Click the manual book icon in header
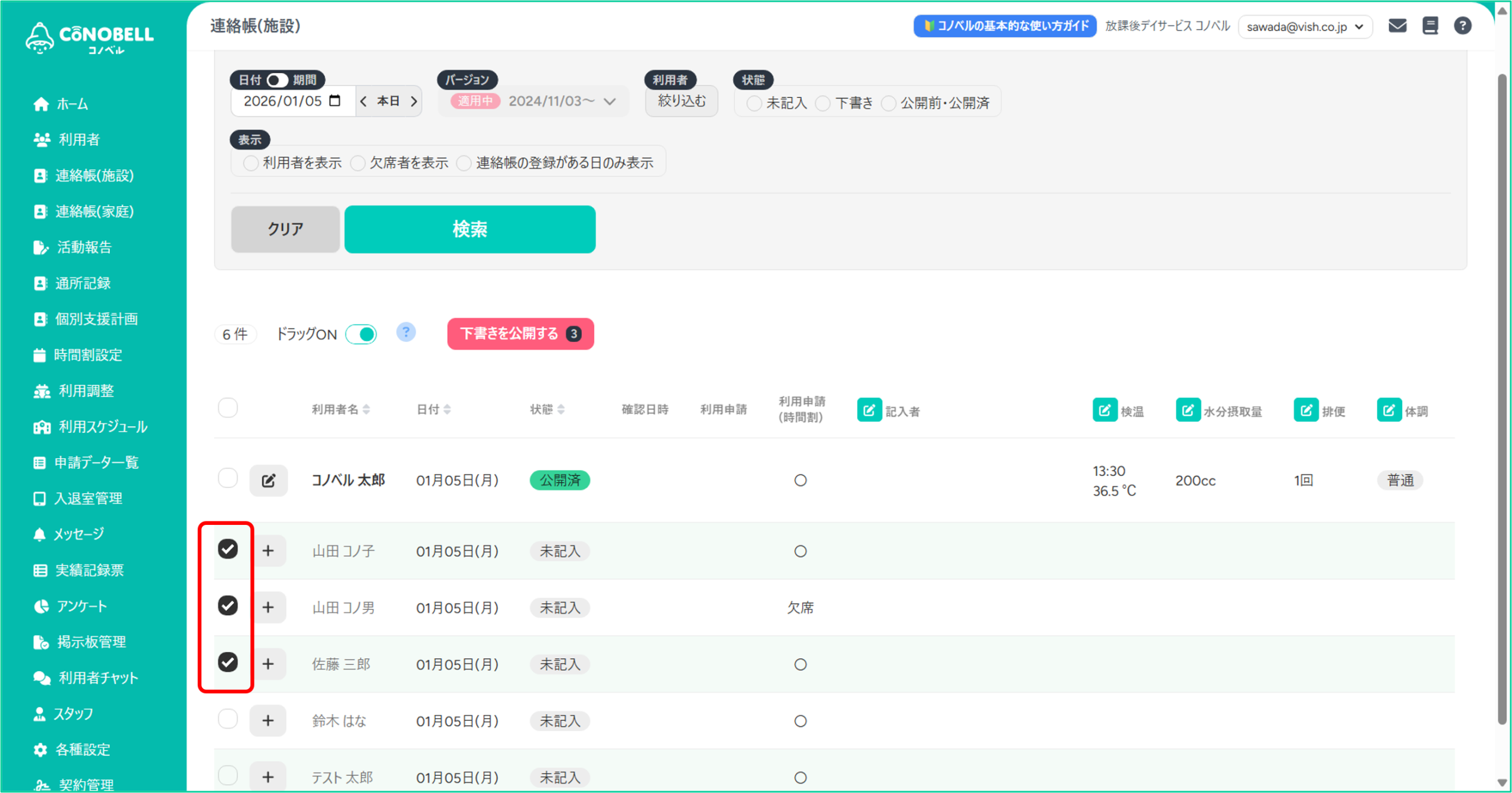 point(1430,26)
